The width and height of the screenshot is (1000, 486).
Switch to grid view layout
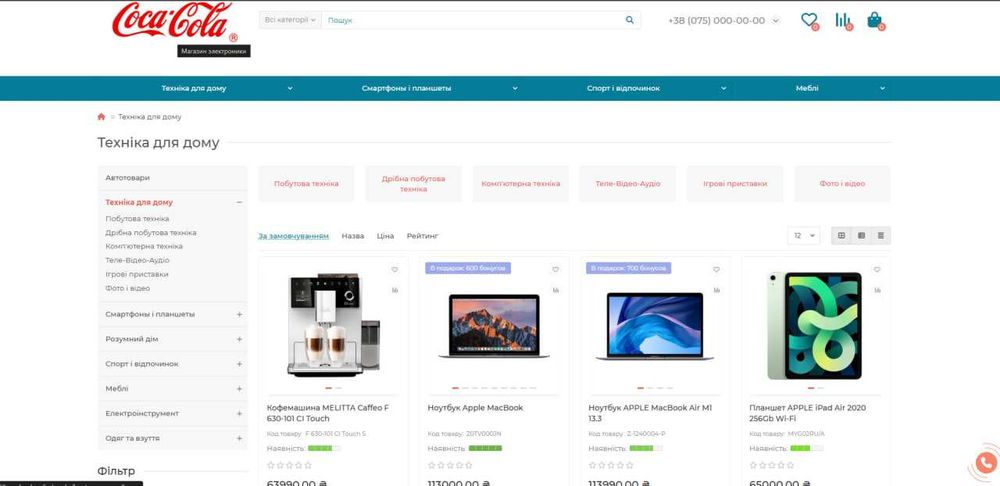coord(841,235)
